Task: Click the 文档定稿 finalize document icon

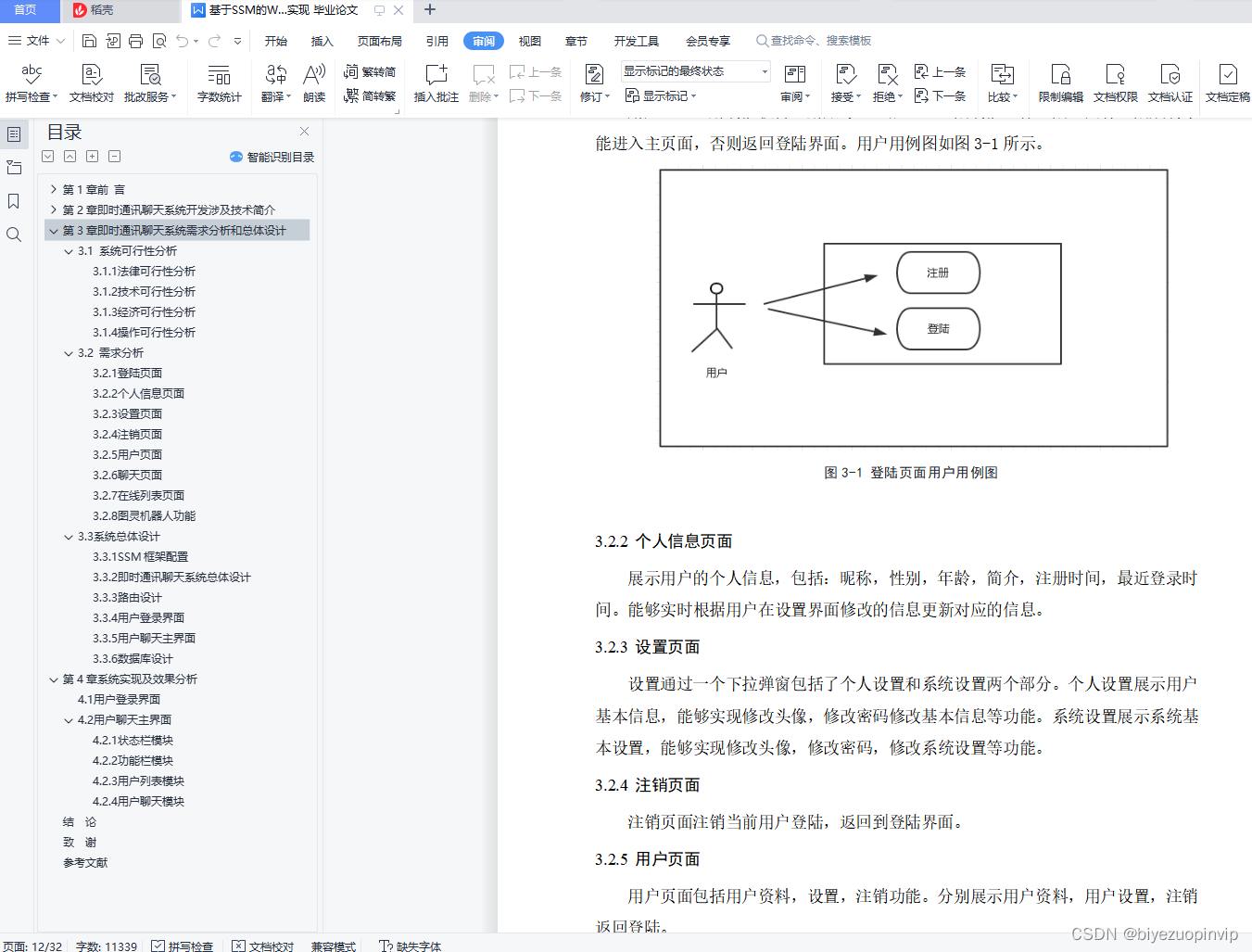Action: click(1227, 83)
